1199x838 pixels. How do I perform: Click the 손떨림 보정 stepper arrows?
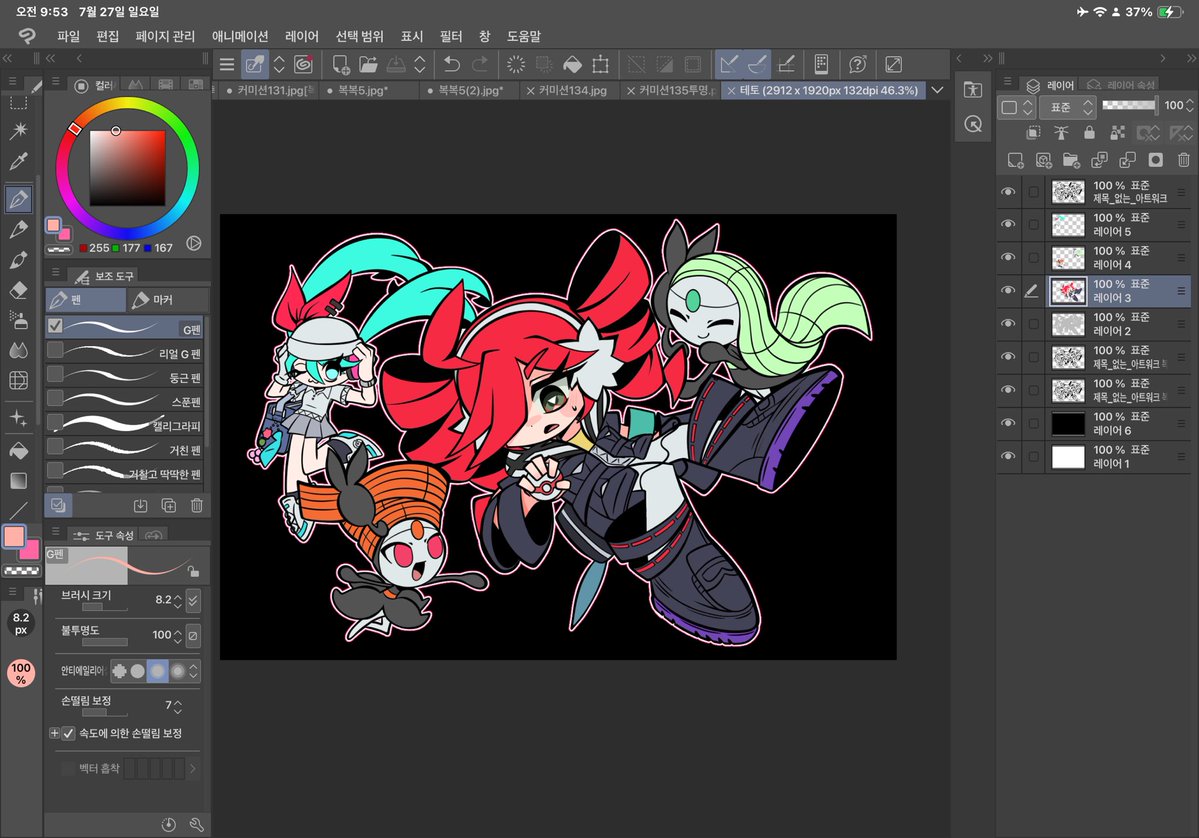point(178,706)
